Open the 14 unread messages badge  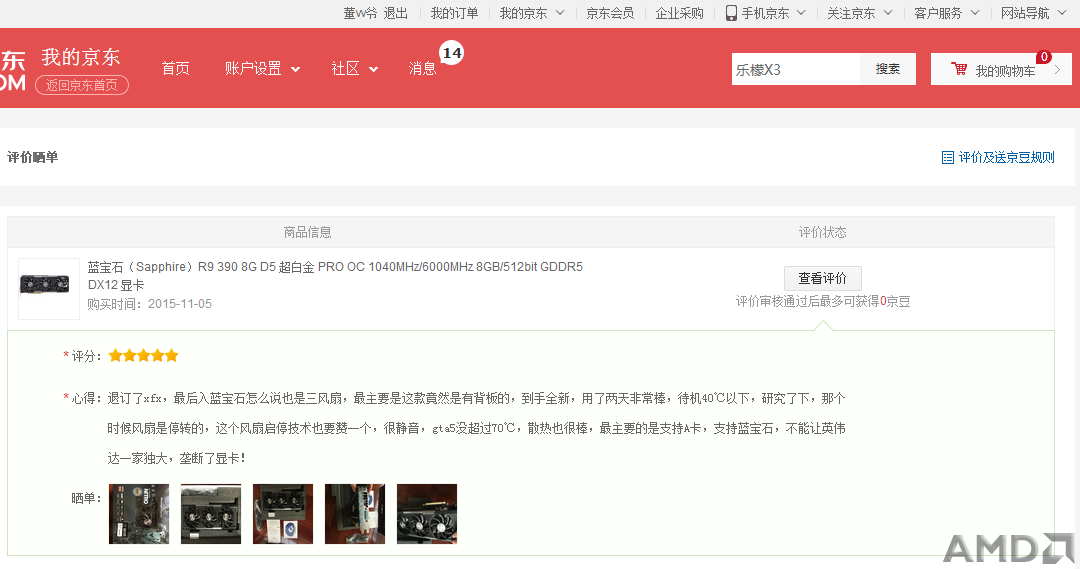(452, 52)
